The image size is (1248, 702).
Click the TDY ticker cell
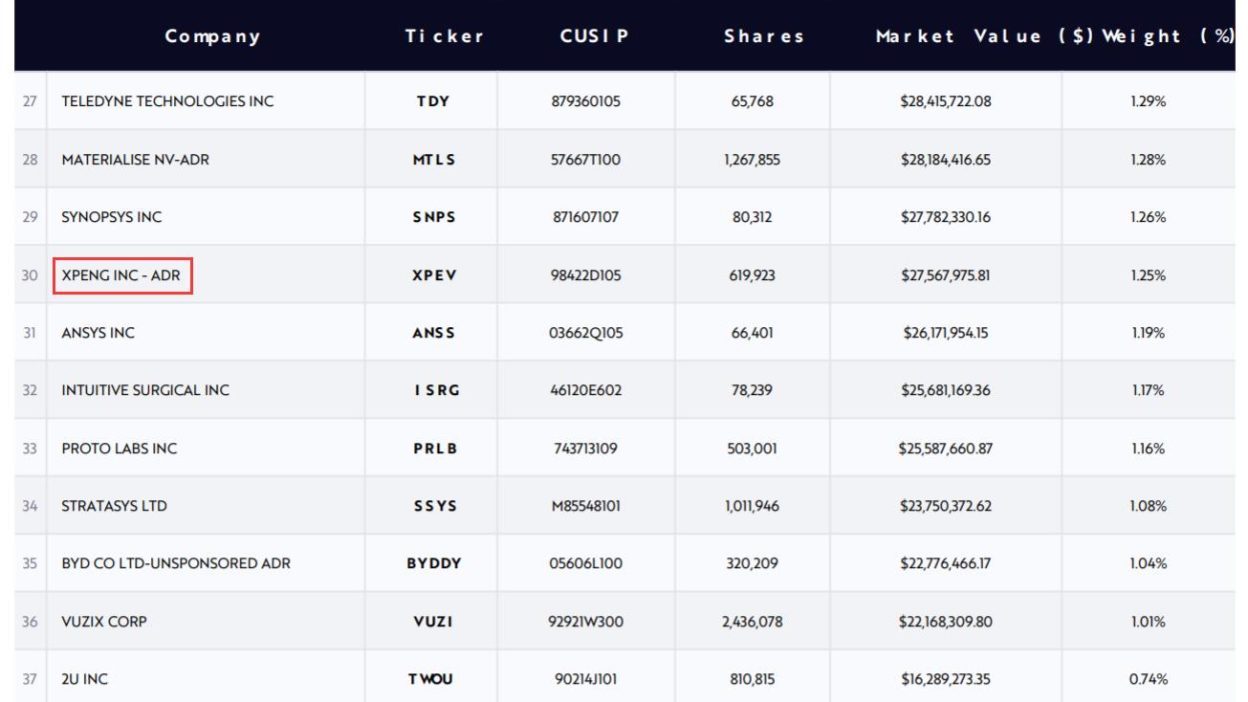tap(433, 101)
